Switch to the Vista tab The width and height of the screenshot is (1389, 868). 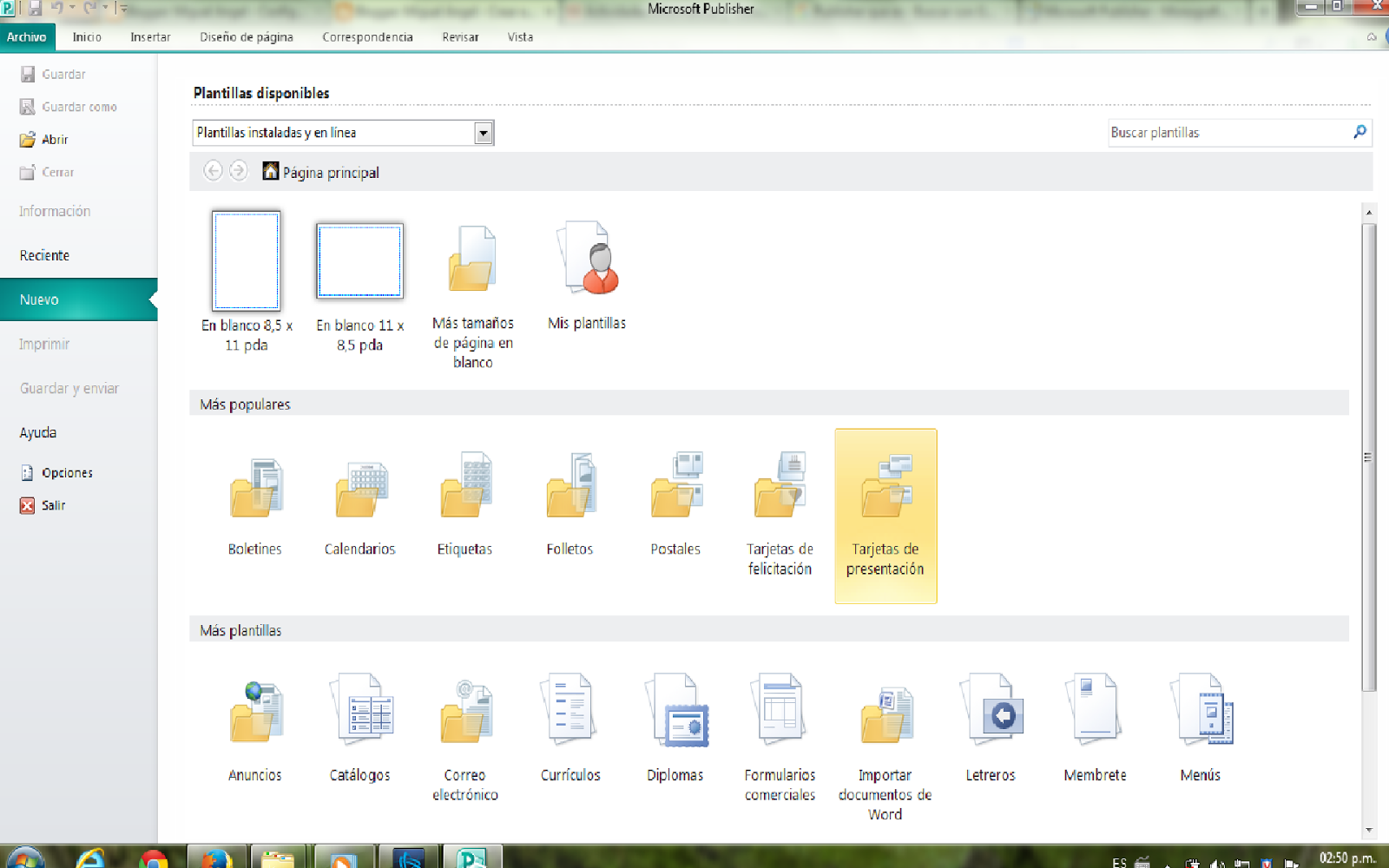pyautogui.click(x=520, y=37)
